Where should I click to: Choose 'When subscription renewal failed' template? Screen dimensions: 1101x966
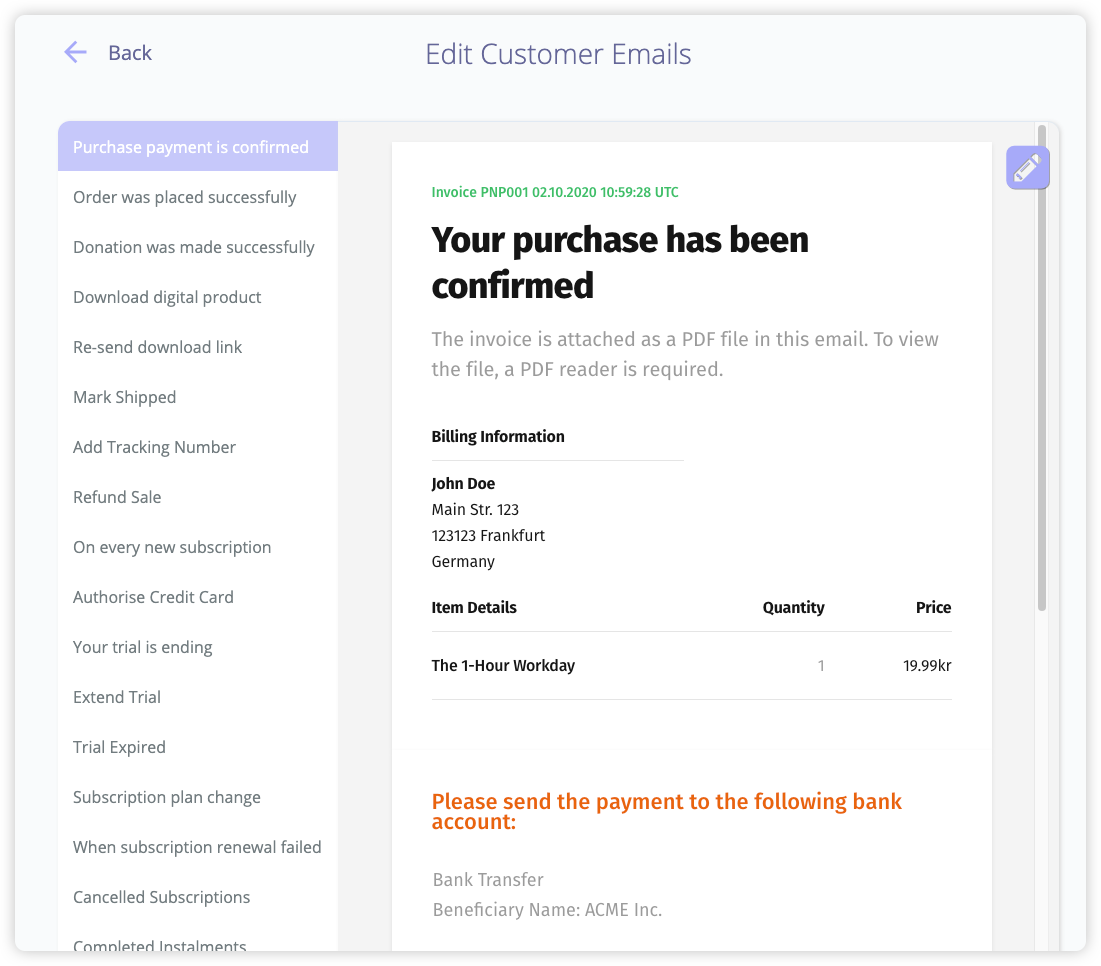pos(197,847)
